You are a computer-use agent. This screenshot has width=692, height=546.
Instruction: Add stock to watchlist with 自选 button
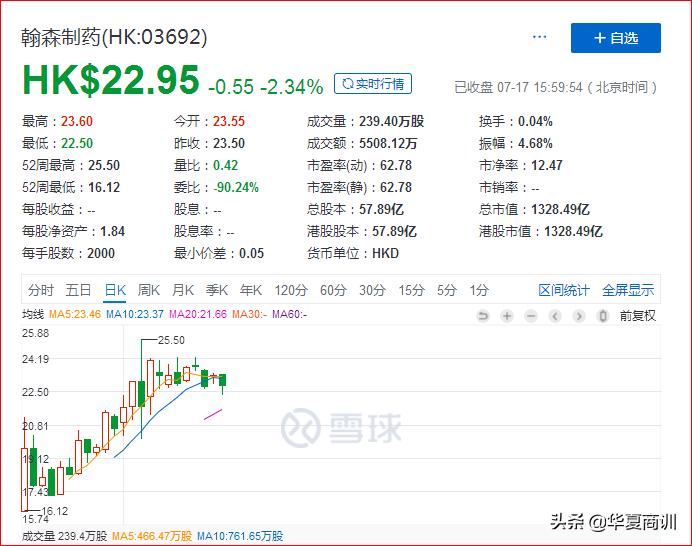pyautogui.click(x=616, y=38)
